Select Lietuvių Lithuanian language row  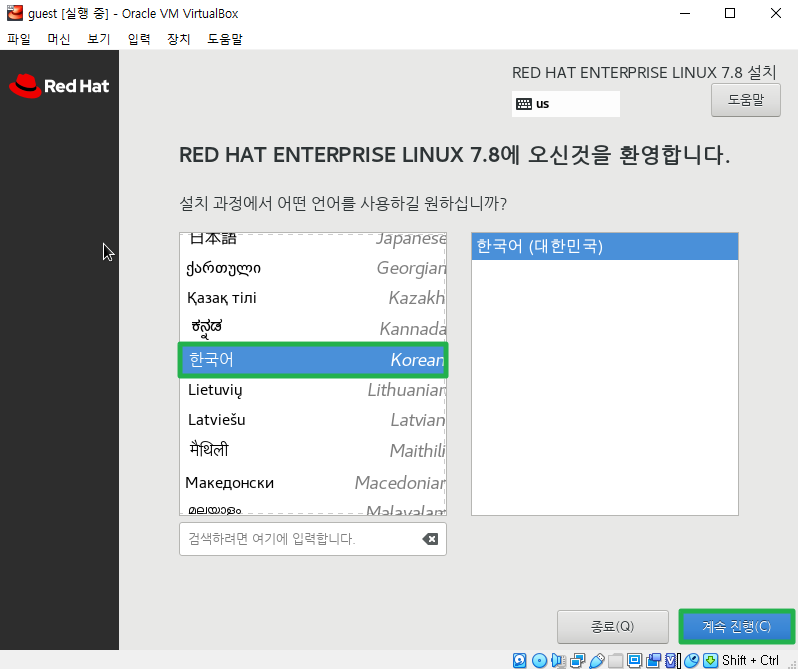point(313,390)
